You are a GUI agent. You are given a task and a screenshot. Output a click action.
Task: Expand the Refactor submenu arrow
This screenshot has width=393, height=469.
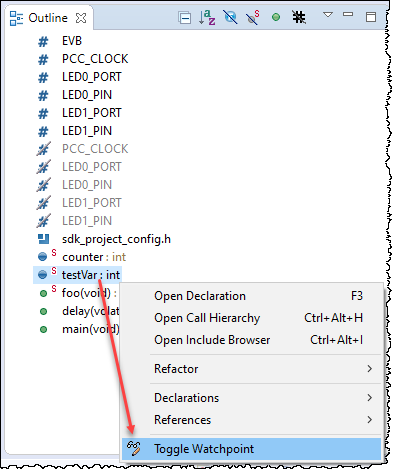point(369,369)
